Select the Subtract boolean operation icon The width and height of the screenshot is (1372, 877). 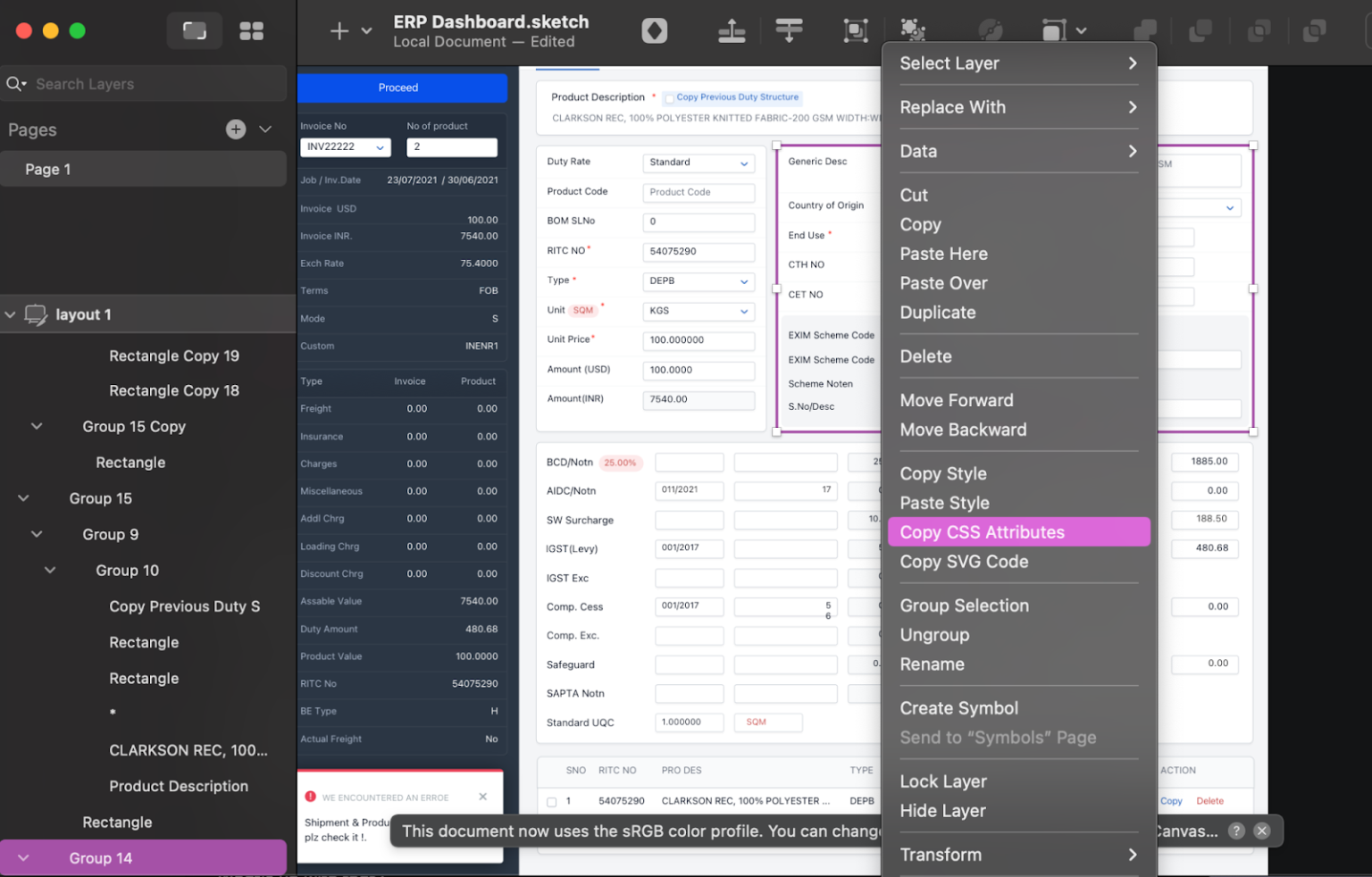pyautogui.click(x=1200, y=29)
